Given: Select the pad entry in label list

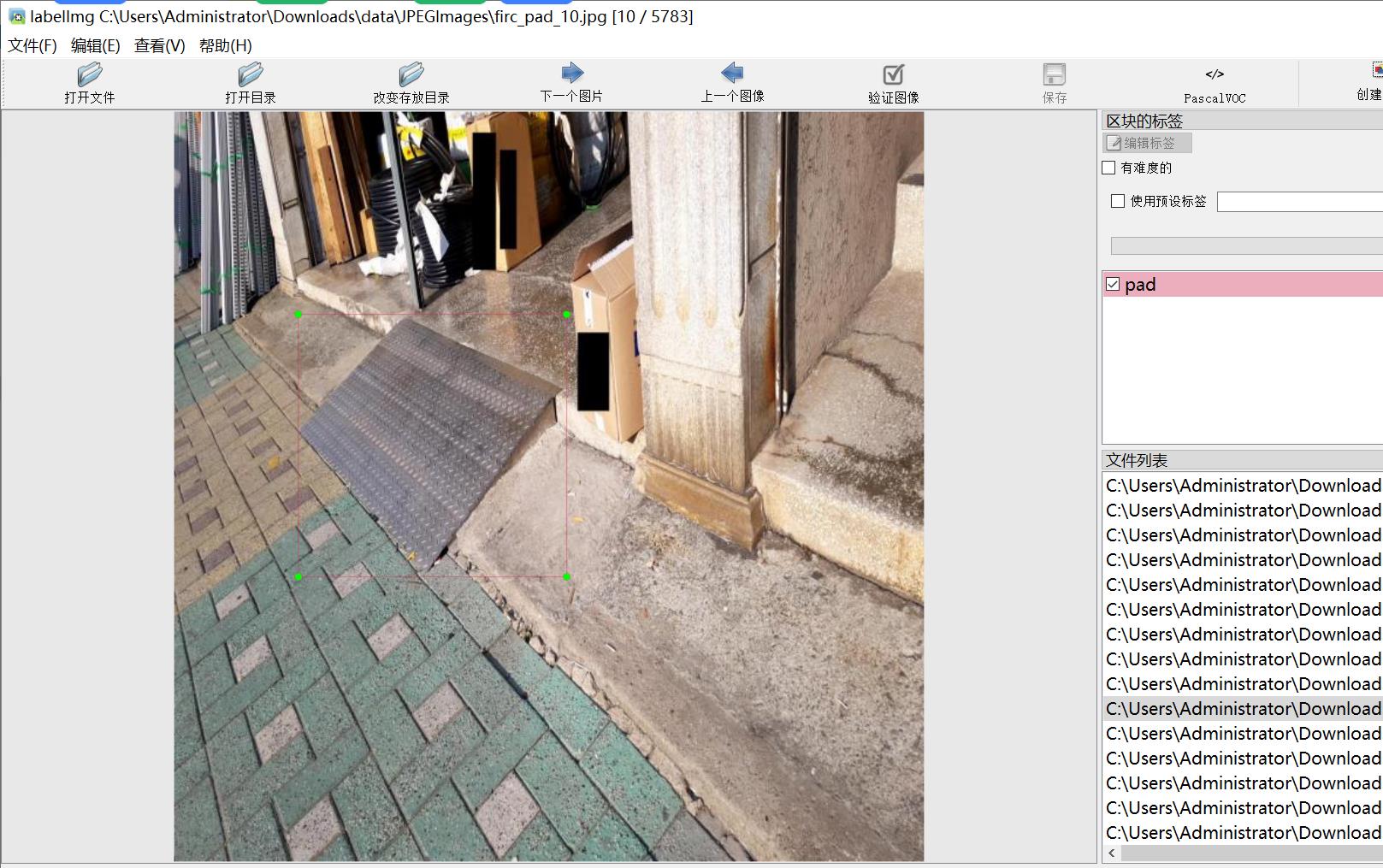Looking at the screenshot, I should click(x=1243, y=284).
